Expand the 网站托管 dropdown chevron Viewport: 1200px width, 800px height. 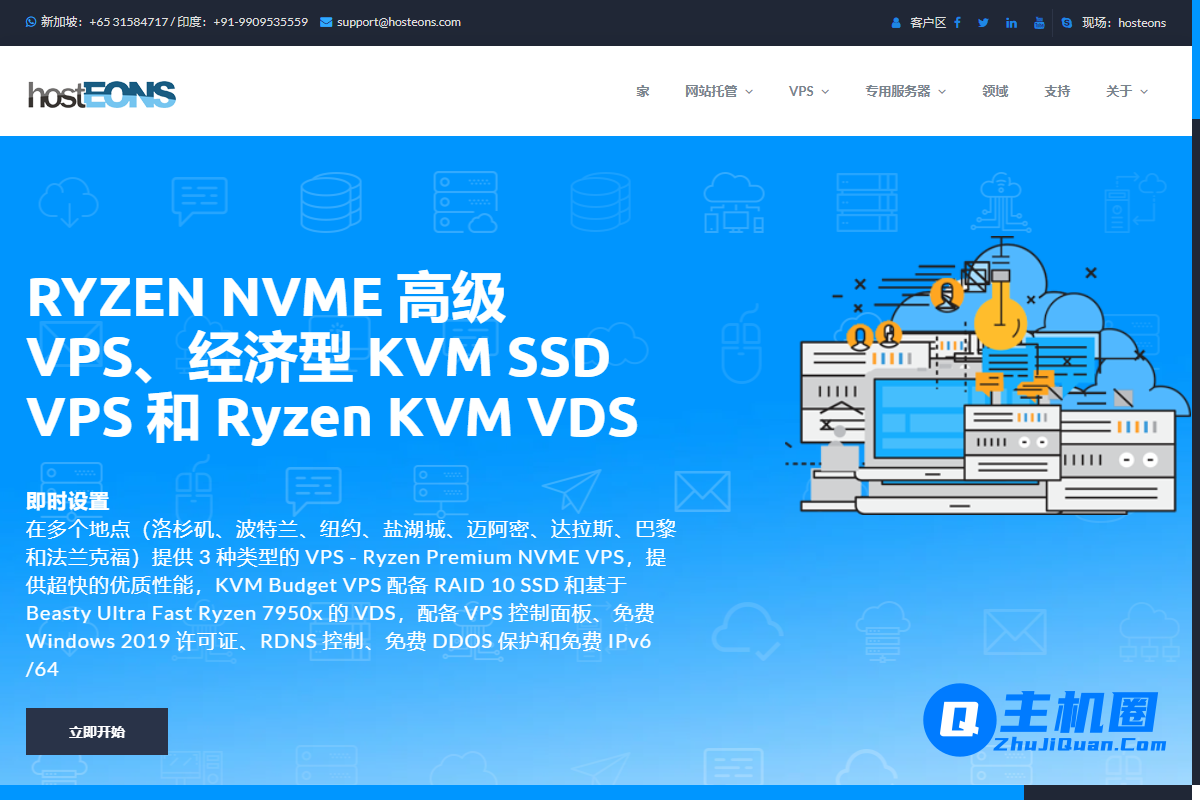(x=749, y=92)
